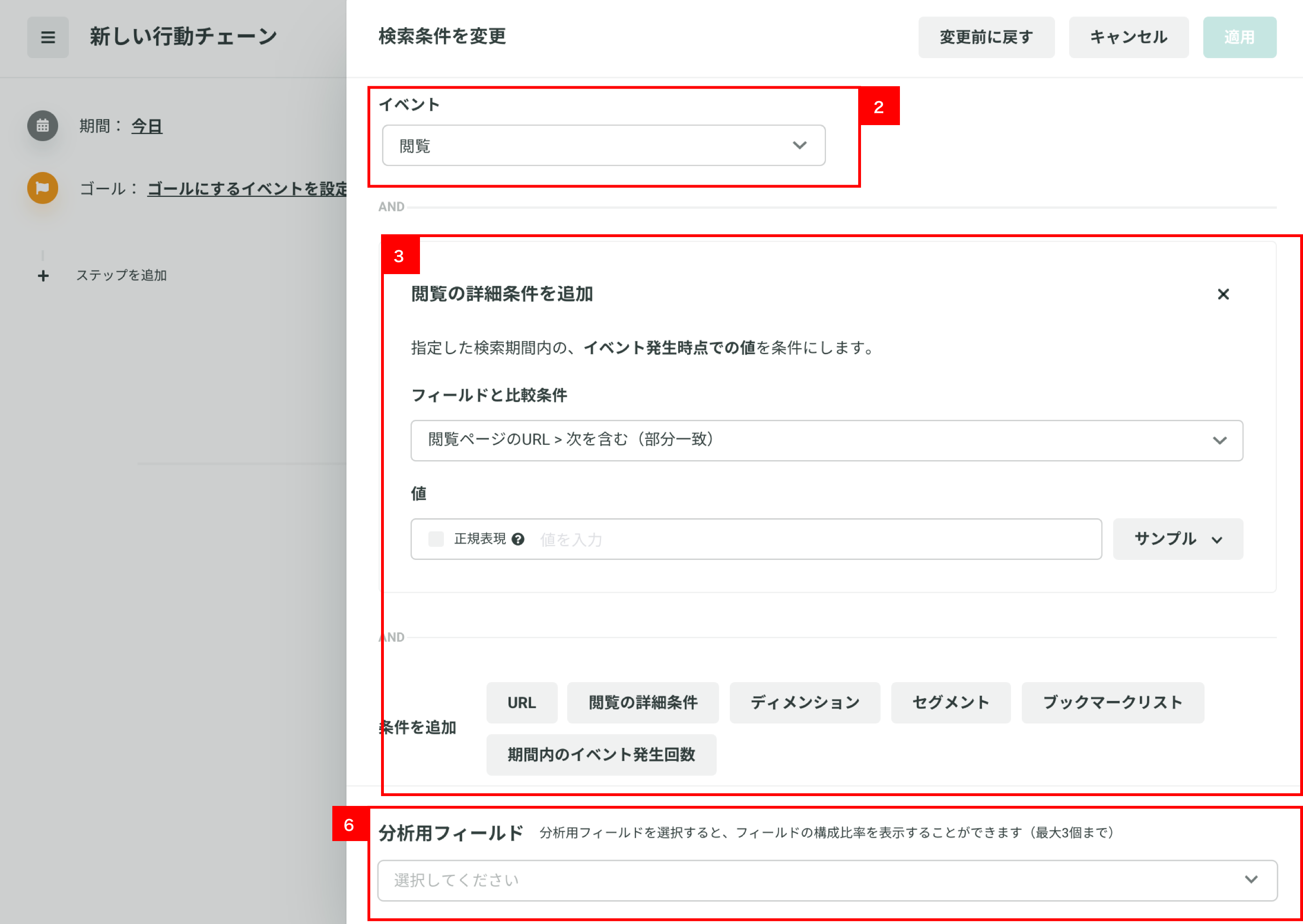Expand the フィールドと比較条件 dropdown
Image resolution: width=1303 pixels, height=924 pixels.
pyautogui.click(x=827, y=440)
